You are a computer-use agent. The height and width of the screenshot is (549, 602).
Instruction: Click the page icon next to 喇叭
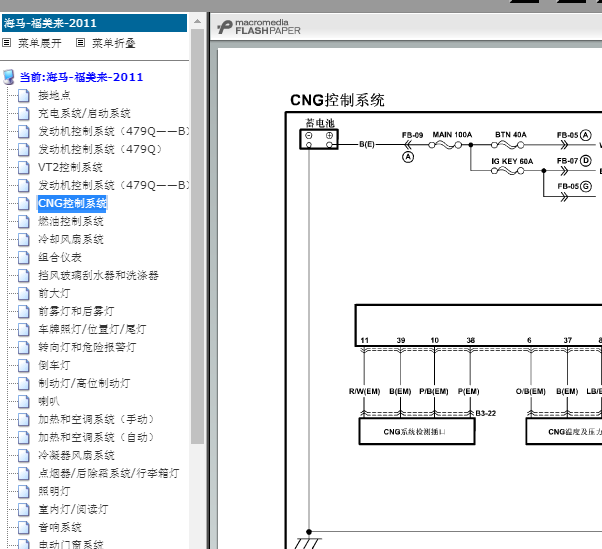(23, 402)
